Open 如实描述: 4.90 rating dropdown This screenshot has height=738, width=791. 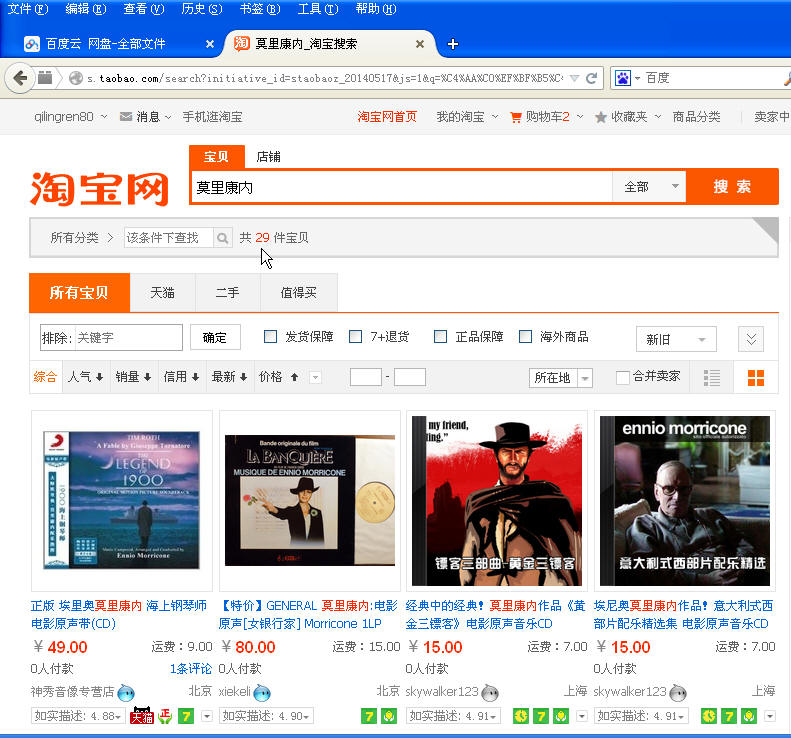pyautogui.click(x=266, y=716)
